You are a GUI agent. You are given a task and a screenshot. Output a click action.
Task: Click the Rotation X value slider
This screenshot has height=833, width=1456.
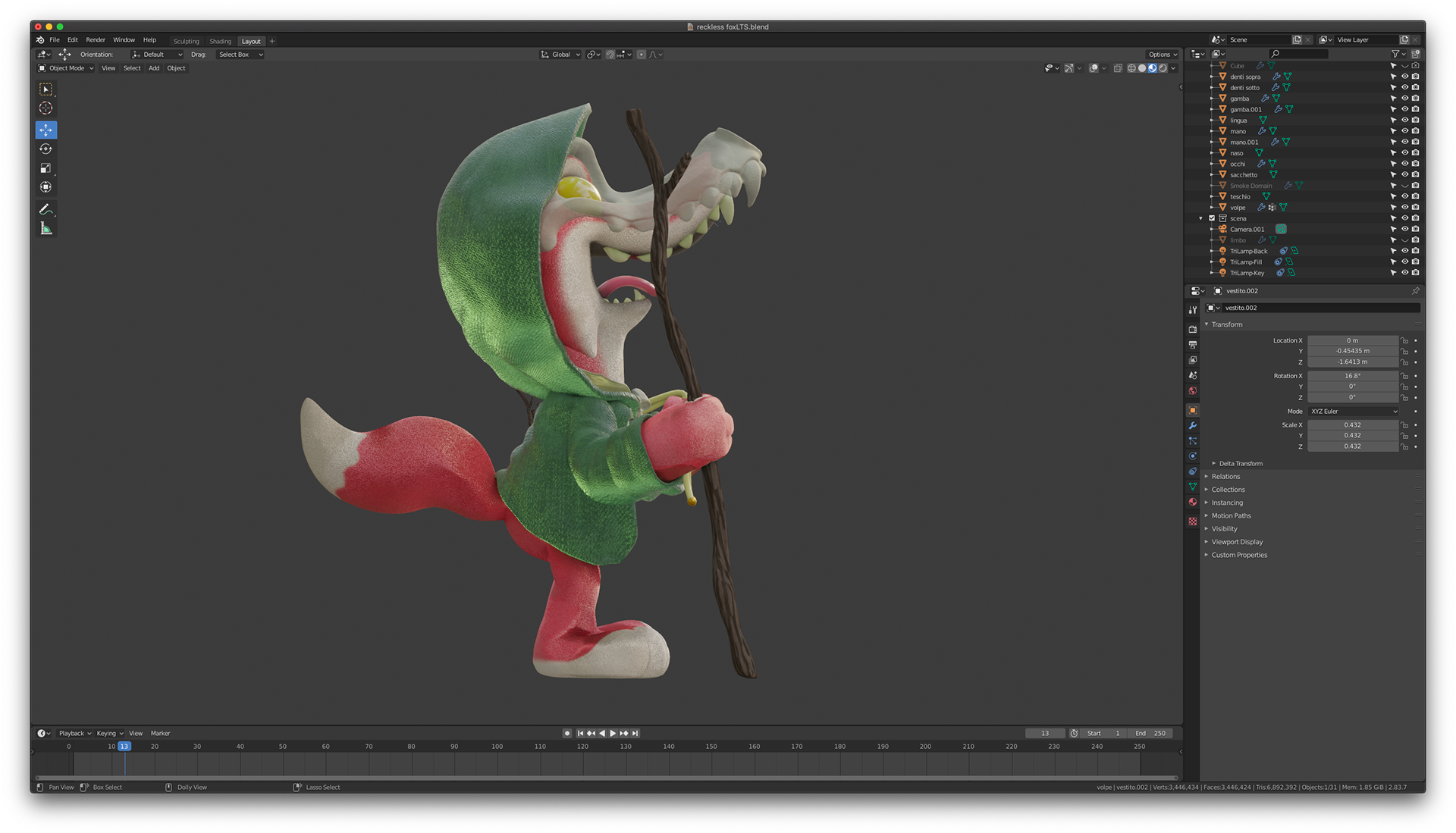1352,376
